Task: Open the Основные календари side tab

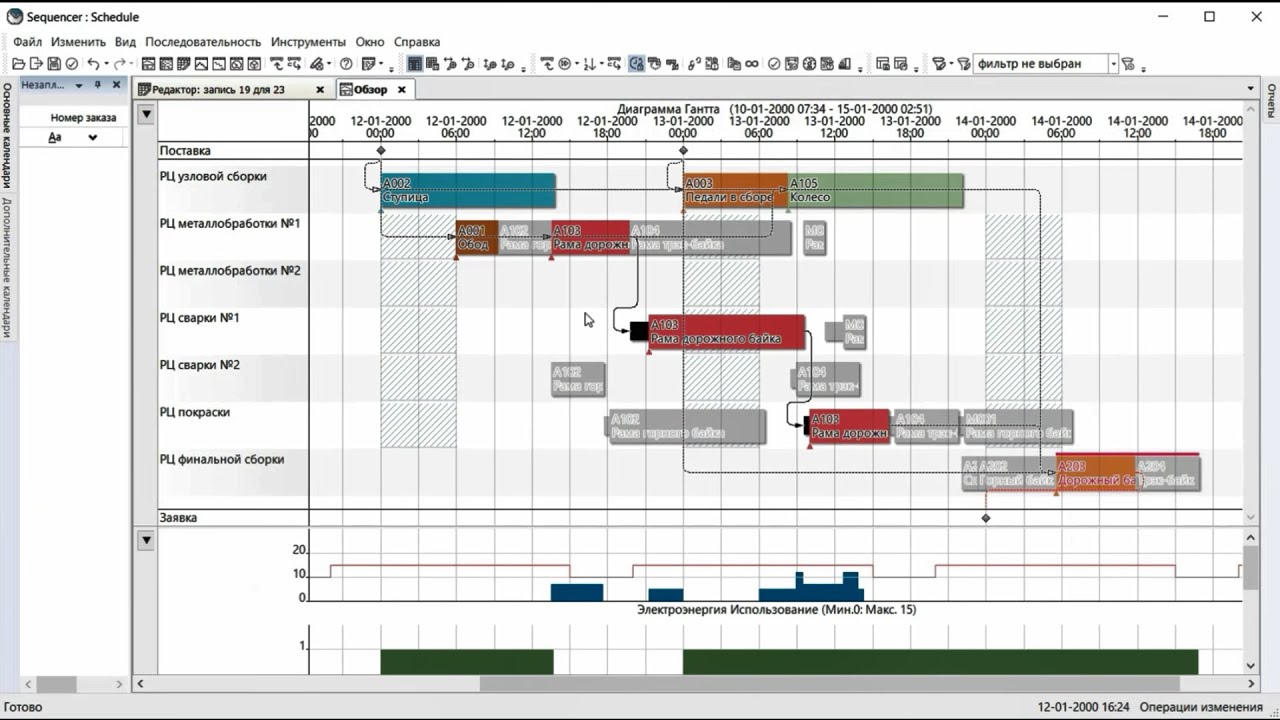Action: (x=7, y=135)
